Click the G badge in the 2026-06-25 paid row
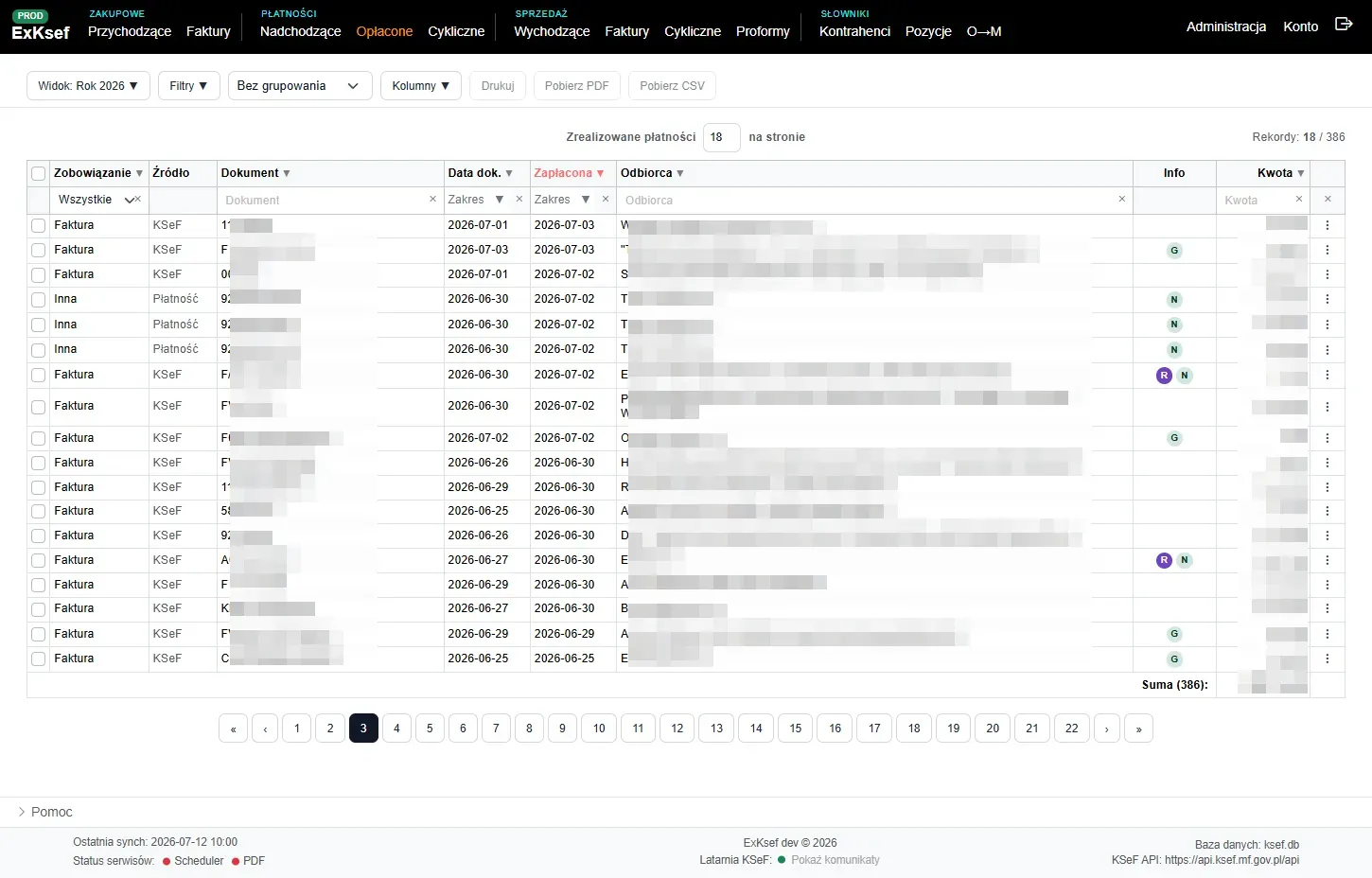This screenshot has height=878, width=1372. [x=1174, y=659]
